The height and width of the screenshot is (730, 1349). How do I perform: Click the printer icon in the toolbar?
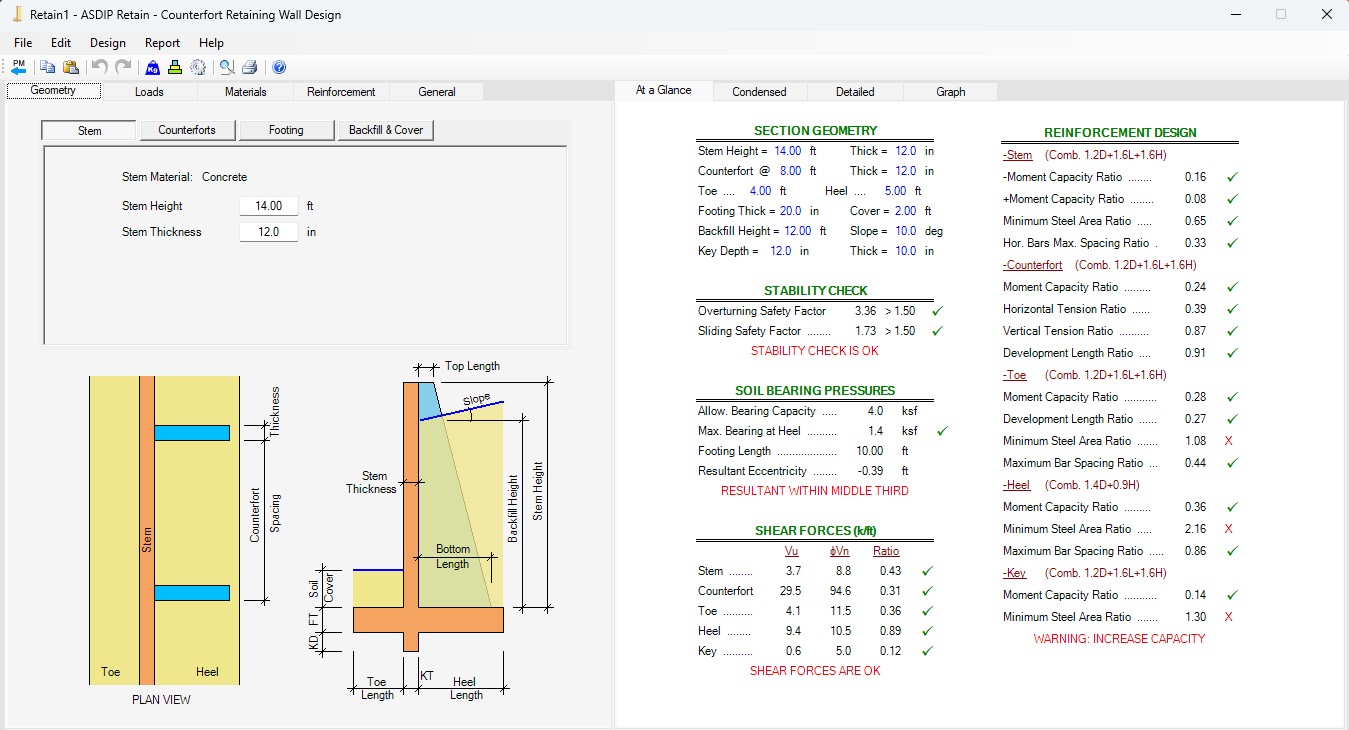(250, 67)
